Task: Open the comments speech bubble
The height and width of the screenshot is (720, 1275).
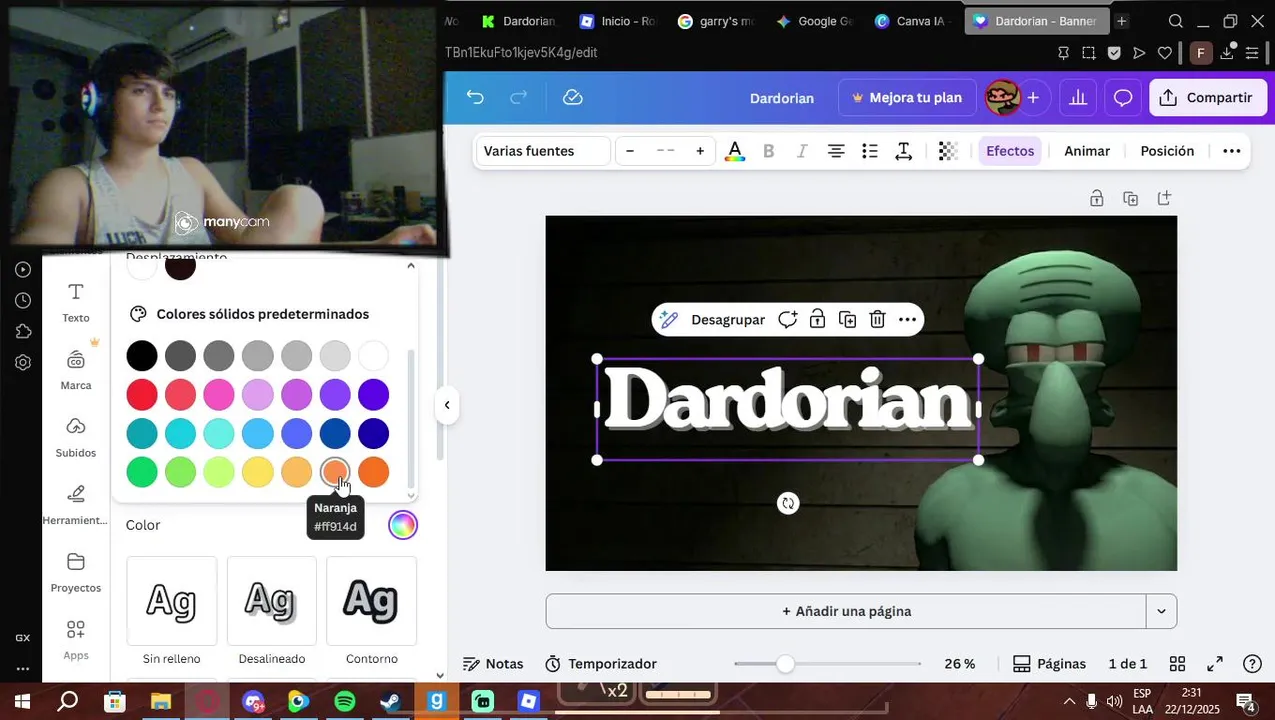Action: pyautogui.click(x=1123, y=97)
